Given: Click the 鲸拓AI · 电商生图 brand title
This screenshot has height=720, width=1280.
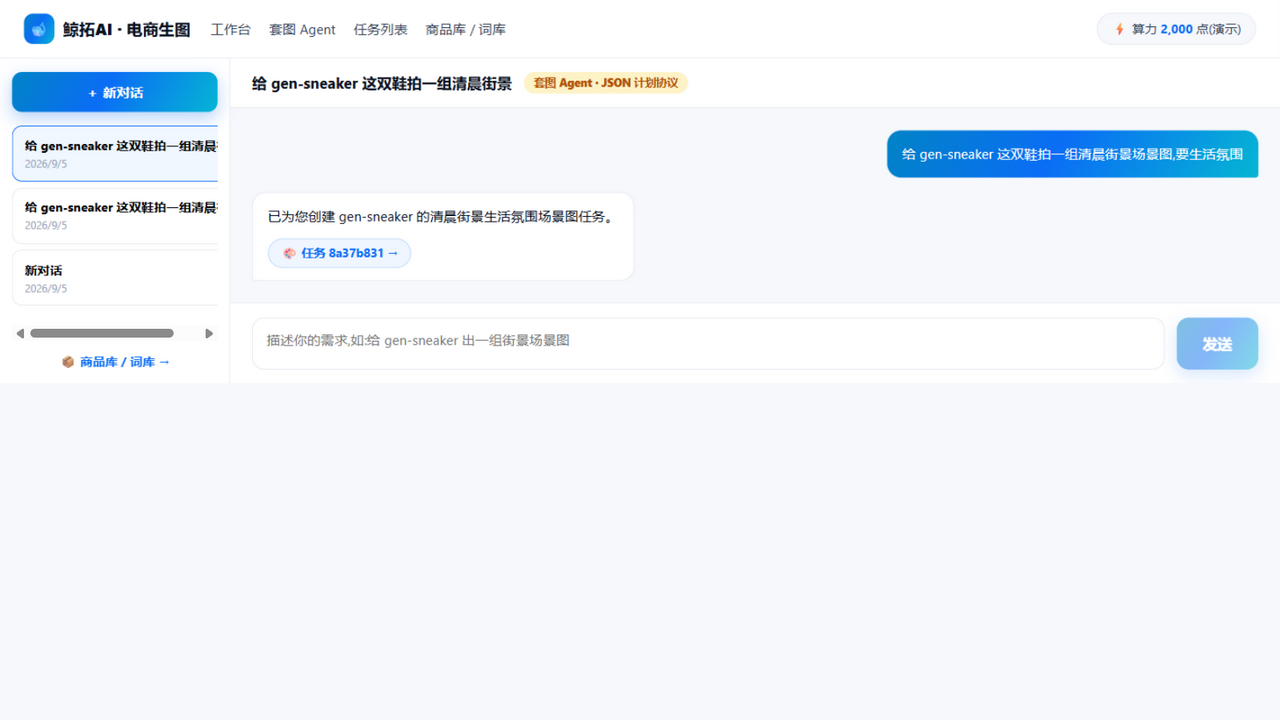Looking at the screenshot, I should [x=126, y=30].
